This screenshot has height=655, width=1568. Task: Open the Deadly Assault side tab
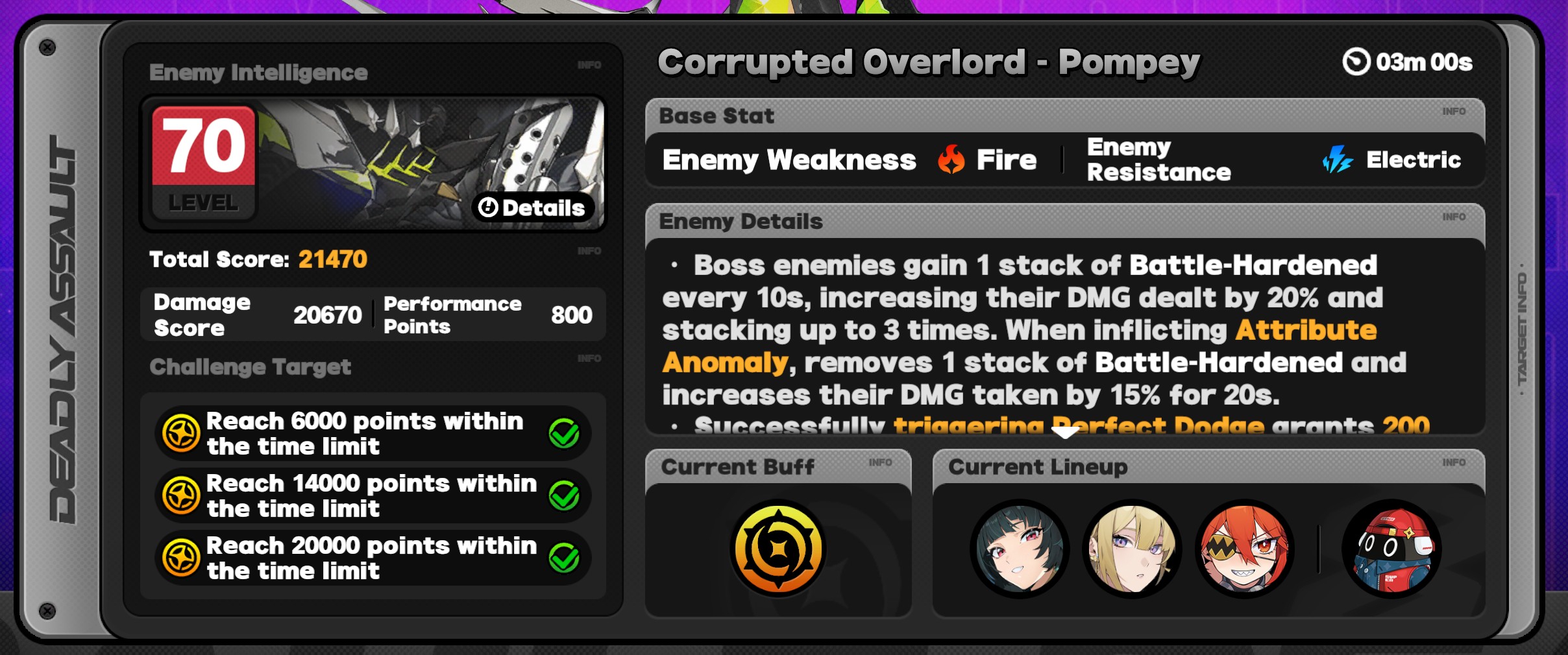(x=63, y=328)
